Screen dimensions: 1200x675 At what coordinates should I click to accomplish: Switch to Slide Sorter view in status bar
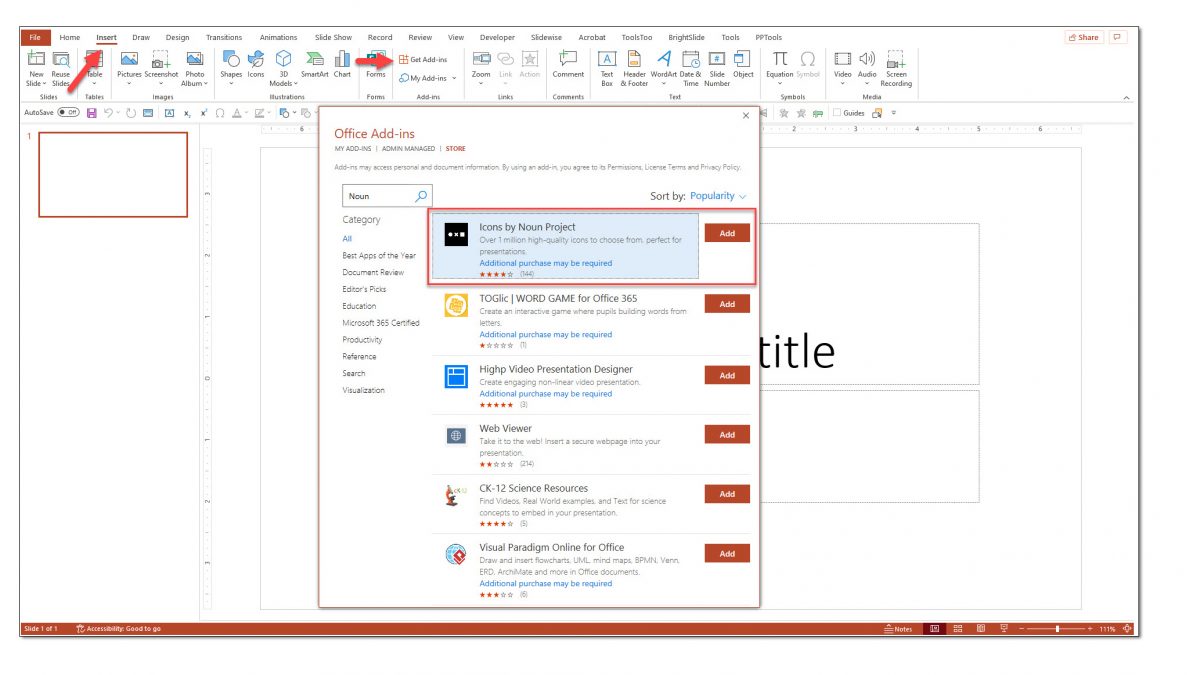(957, 629)
